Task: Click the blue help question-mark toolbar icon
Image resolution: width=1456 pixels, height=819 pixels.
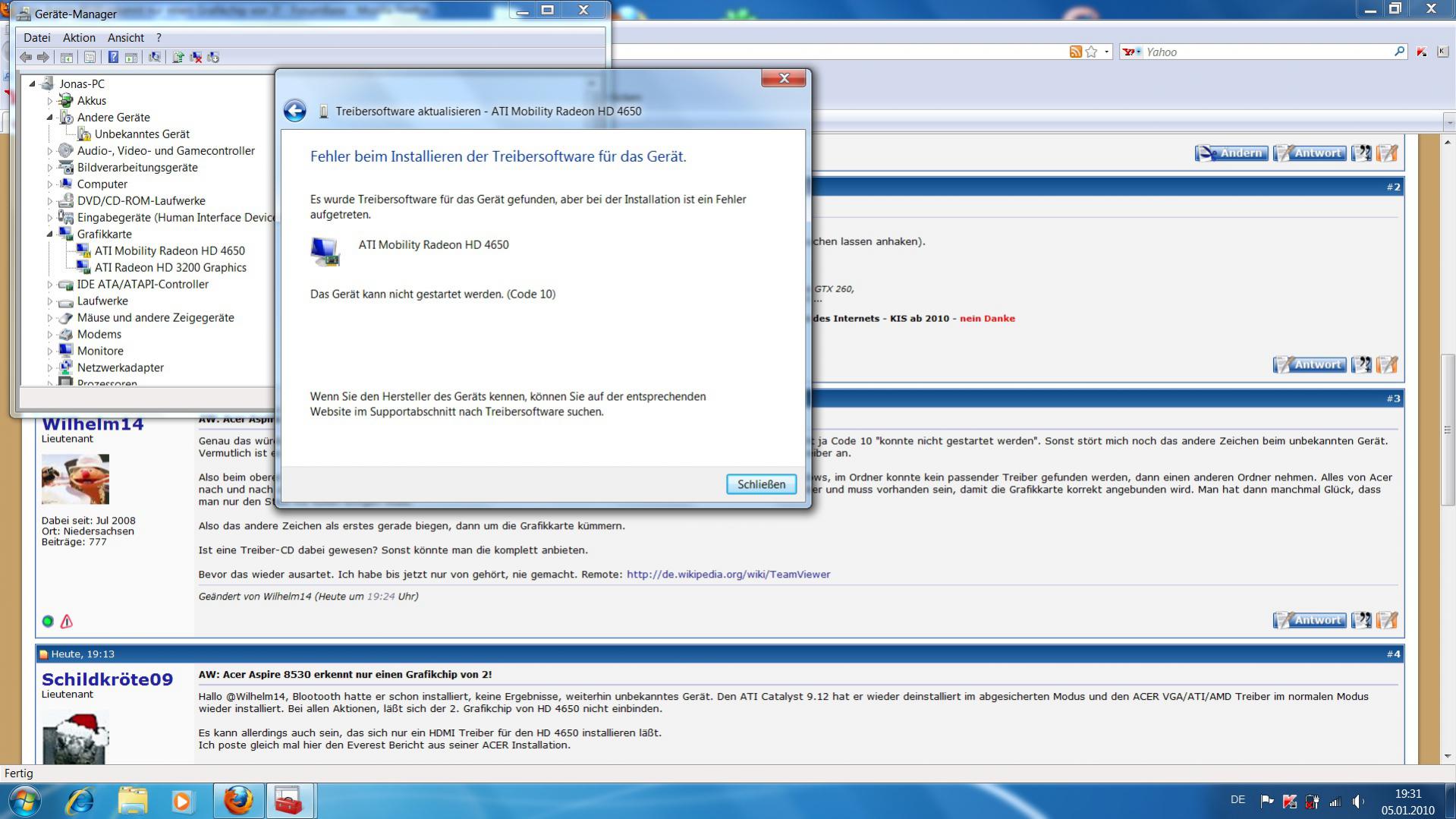Action: tap(113, 57)
